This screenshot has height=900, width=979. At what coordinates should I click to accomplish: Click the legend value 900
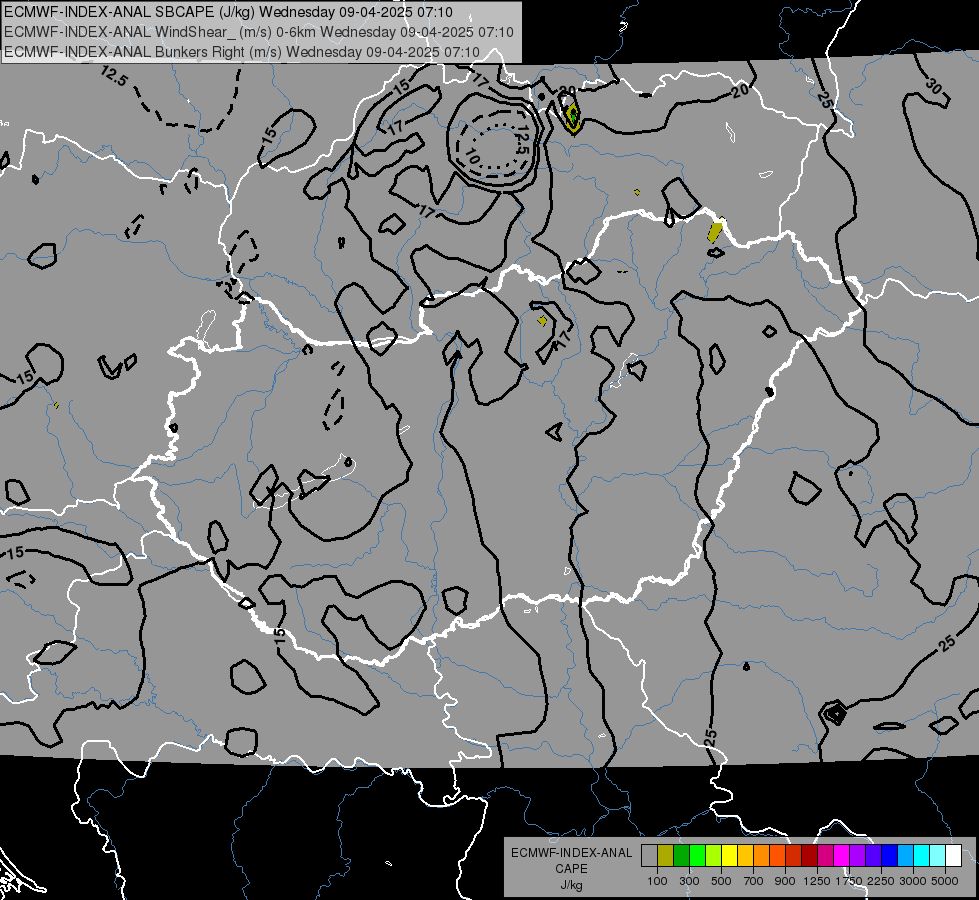pos(785,881)
